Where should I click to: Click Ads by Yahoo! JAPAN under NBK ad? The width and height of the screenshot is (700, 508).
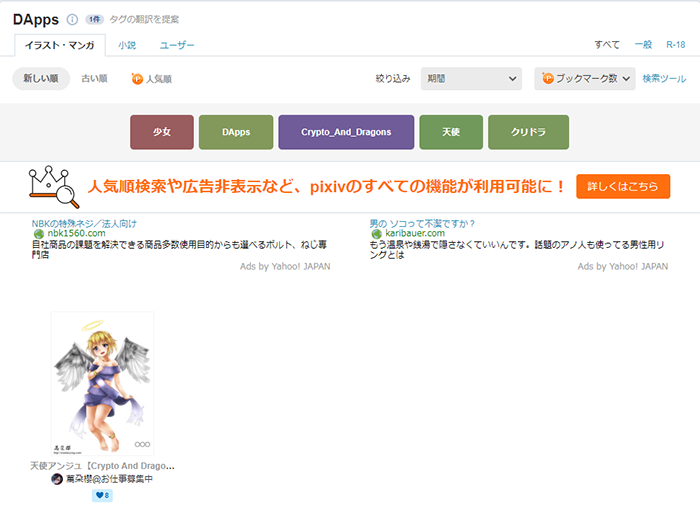285,266
